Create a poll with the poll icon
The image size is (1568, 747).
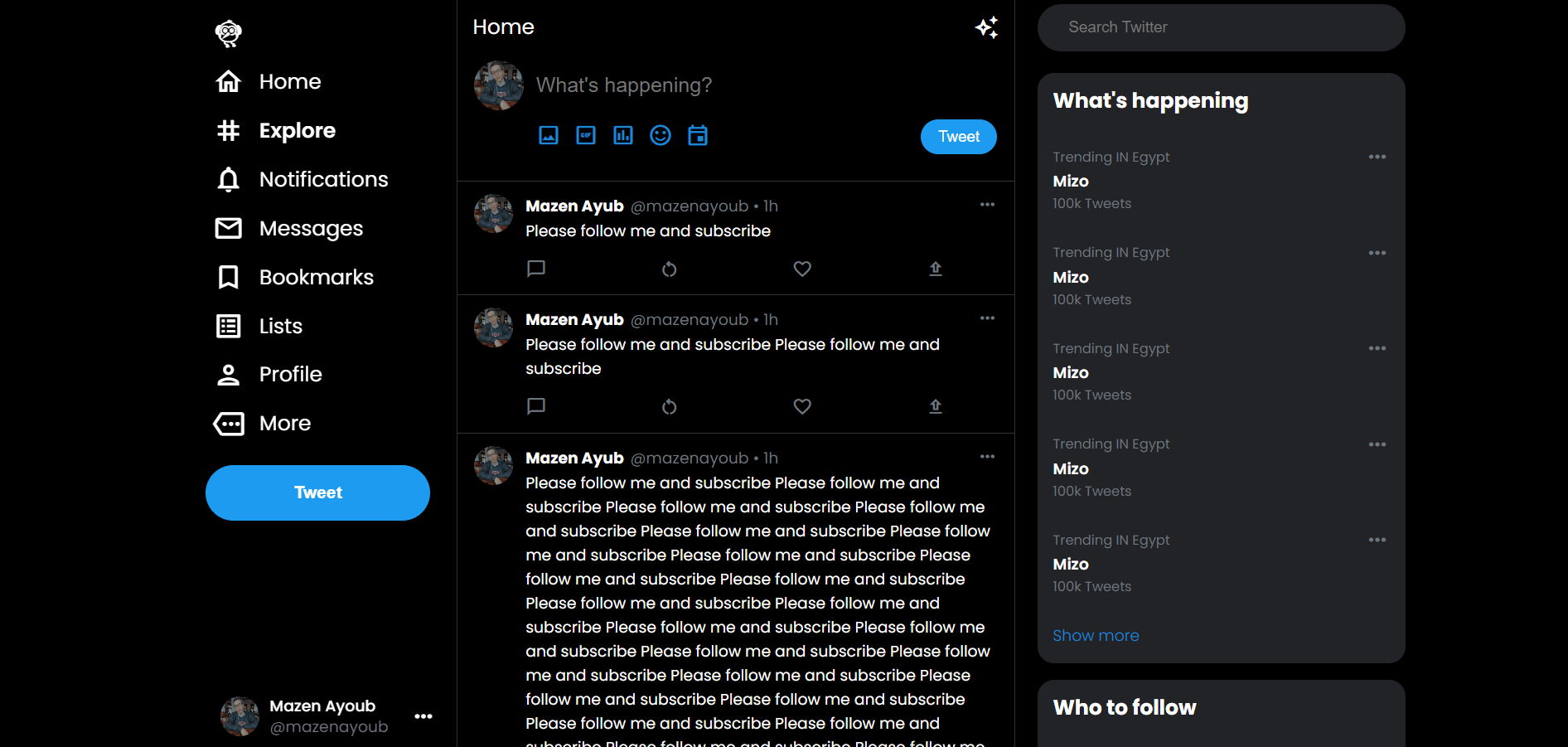coord(623,135)
